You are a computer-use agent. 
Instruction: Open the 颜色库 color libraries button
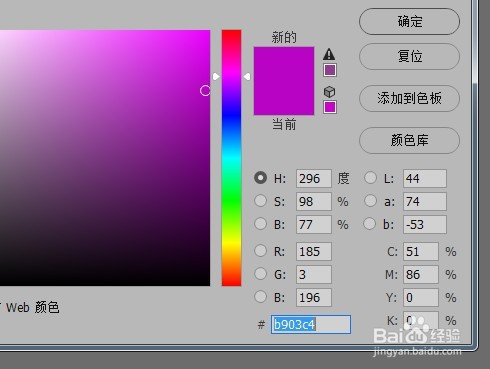[x=409, y=140]
